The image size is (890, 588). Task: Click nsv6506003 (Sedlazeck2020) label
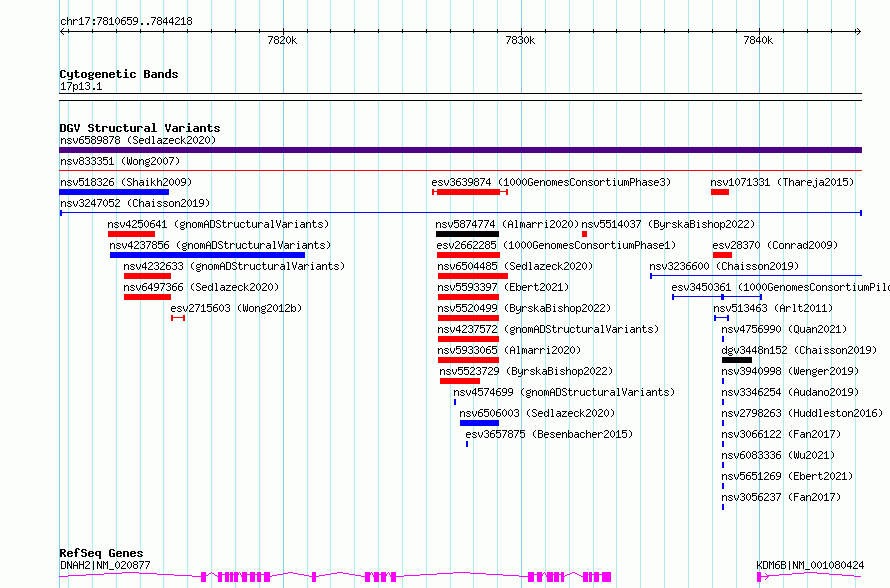tap(537, 413)
